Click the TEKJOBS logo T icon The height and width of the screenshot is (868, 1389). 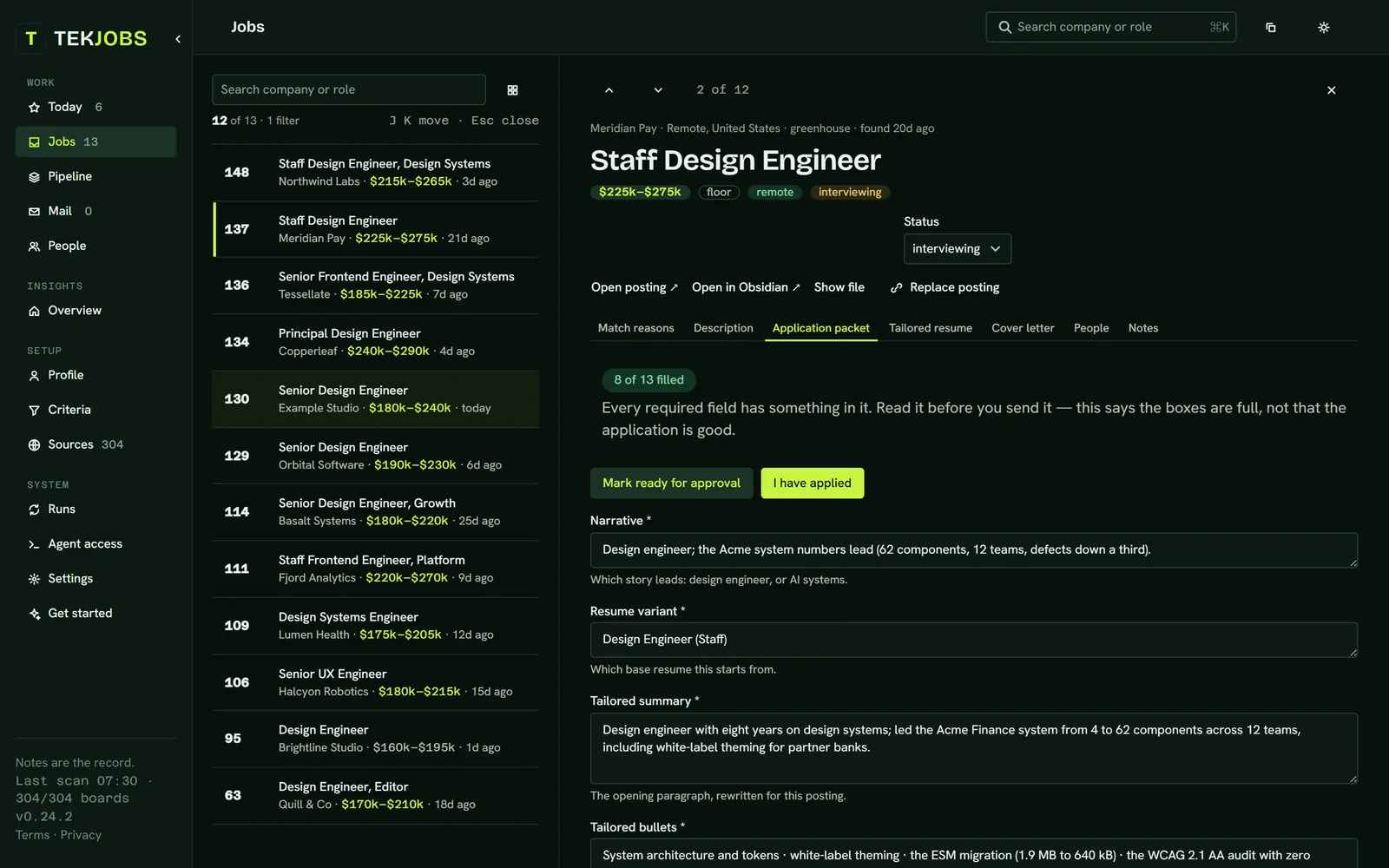(31, 38)
